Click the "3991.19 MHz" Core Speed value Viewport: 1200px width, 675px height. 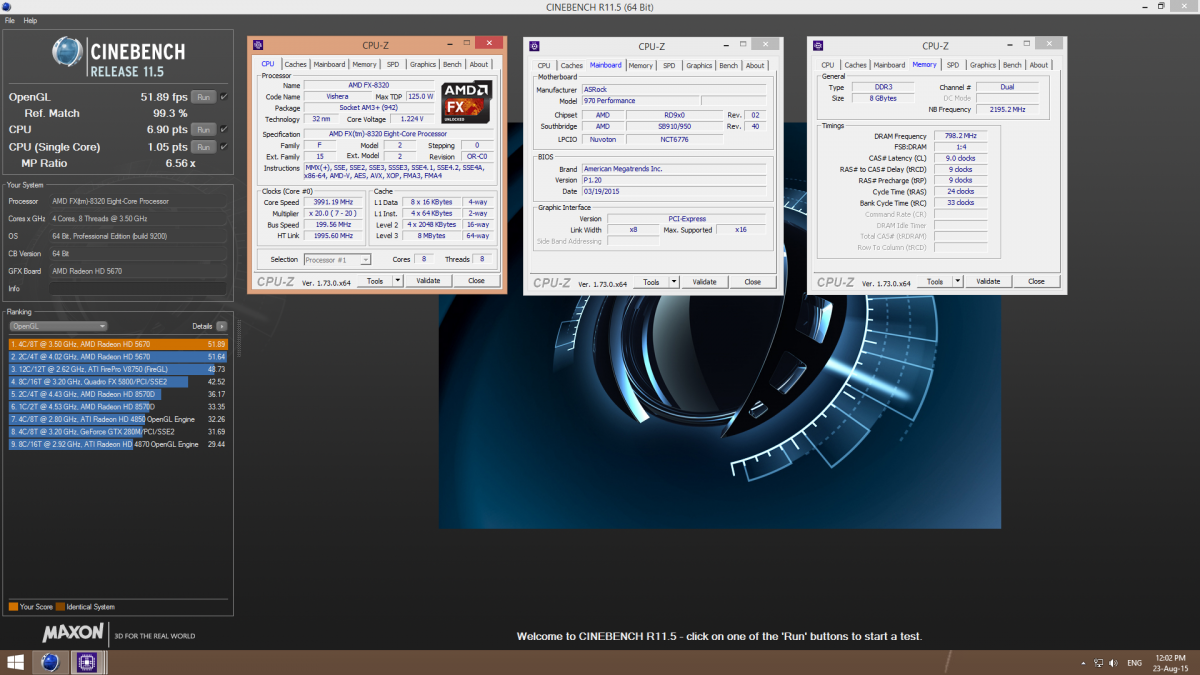point(333,202)
